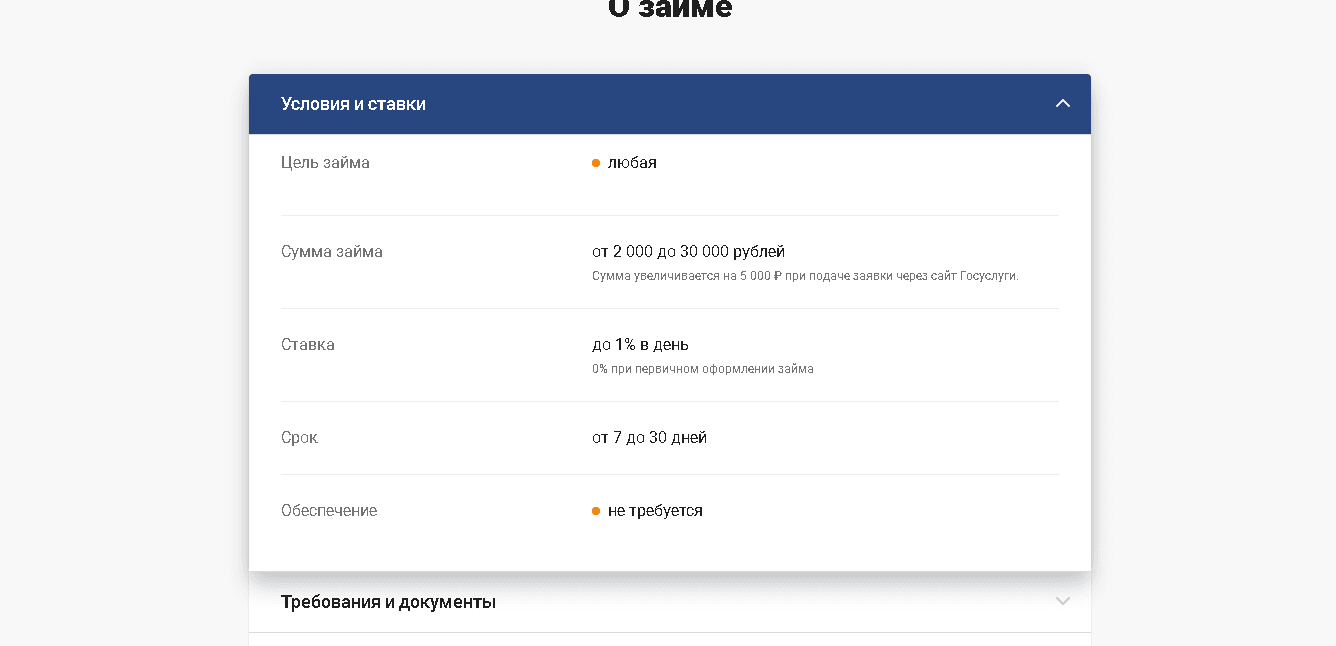Click the «Срок» row label

tap(299, 437)
